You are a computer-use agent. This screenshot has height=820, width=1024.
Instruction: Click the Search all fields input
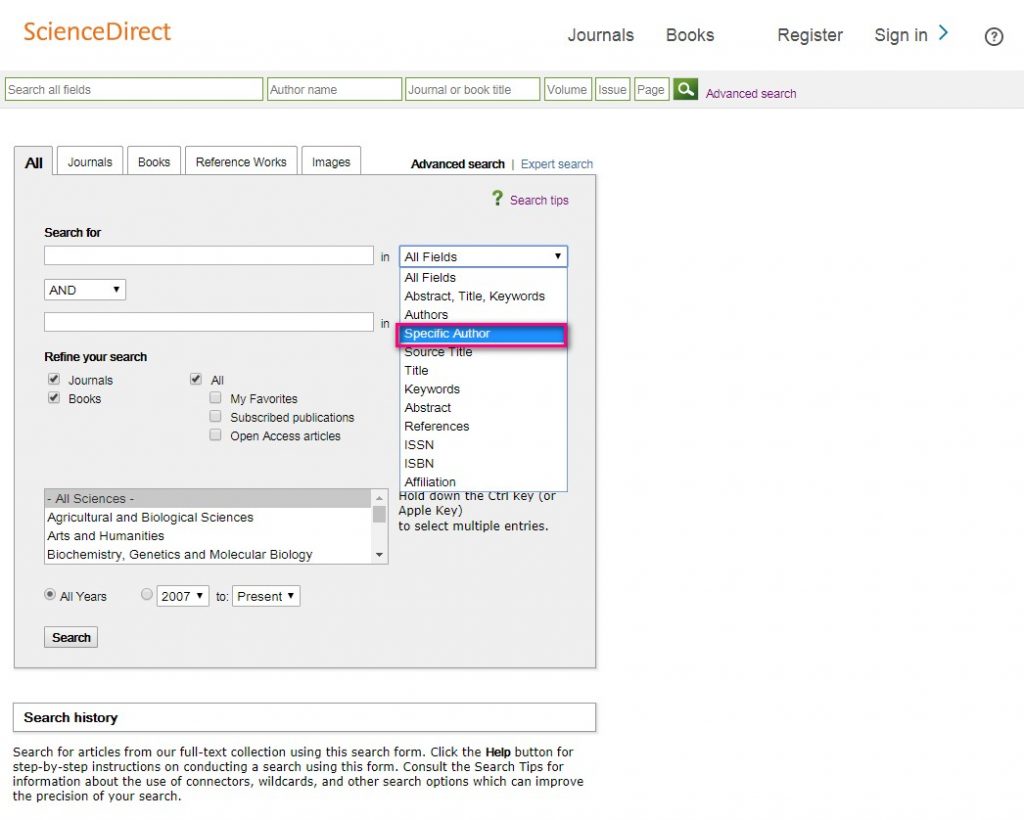(134, 89)
